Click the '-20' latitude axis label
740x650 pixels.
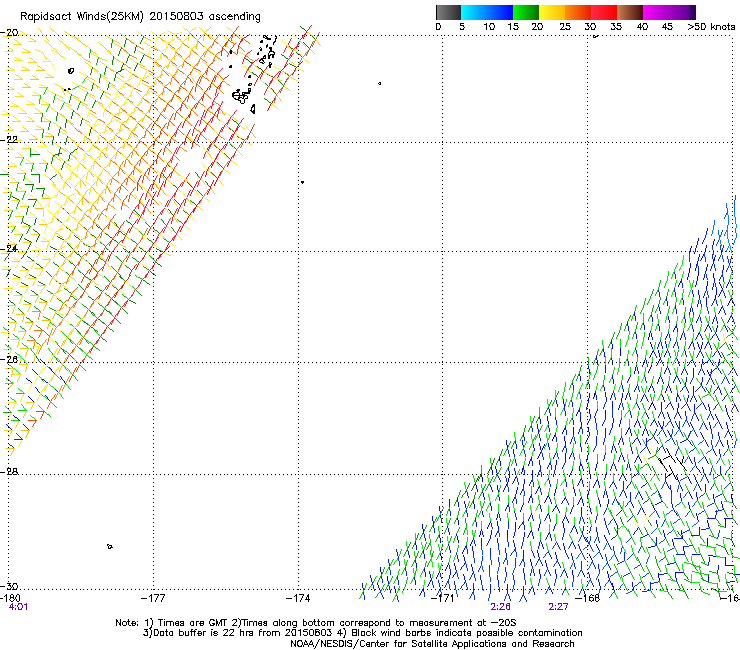point(9,33)
